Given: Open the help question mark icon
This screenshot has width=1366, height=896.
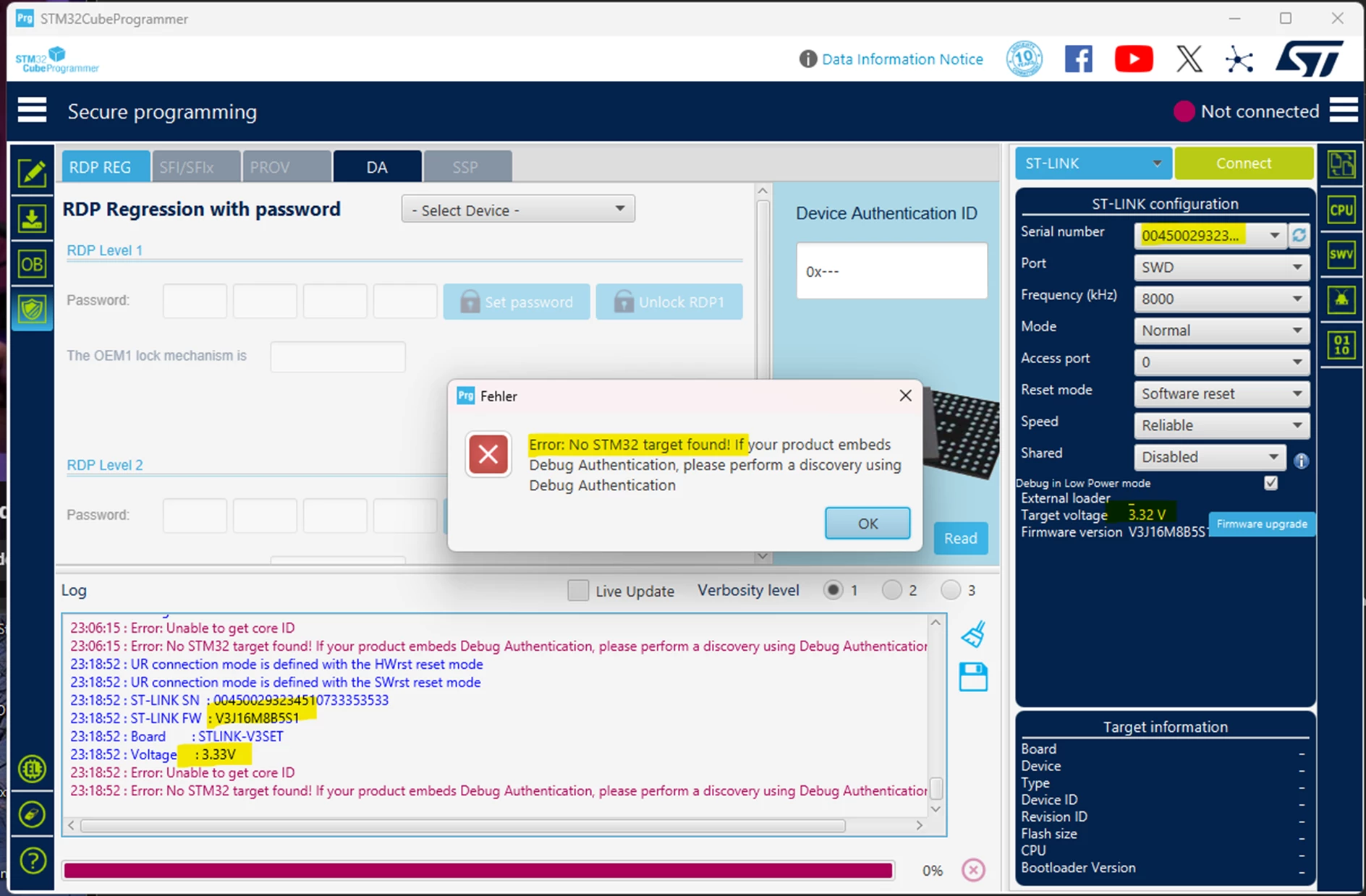Looking at the screenshot, I should click(33, 861).
